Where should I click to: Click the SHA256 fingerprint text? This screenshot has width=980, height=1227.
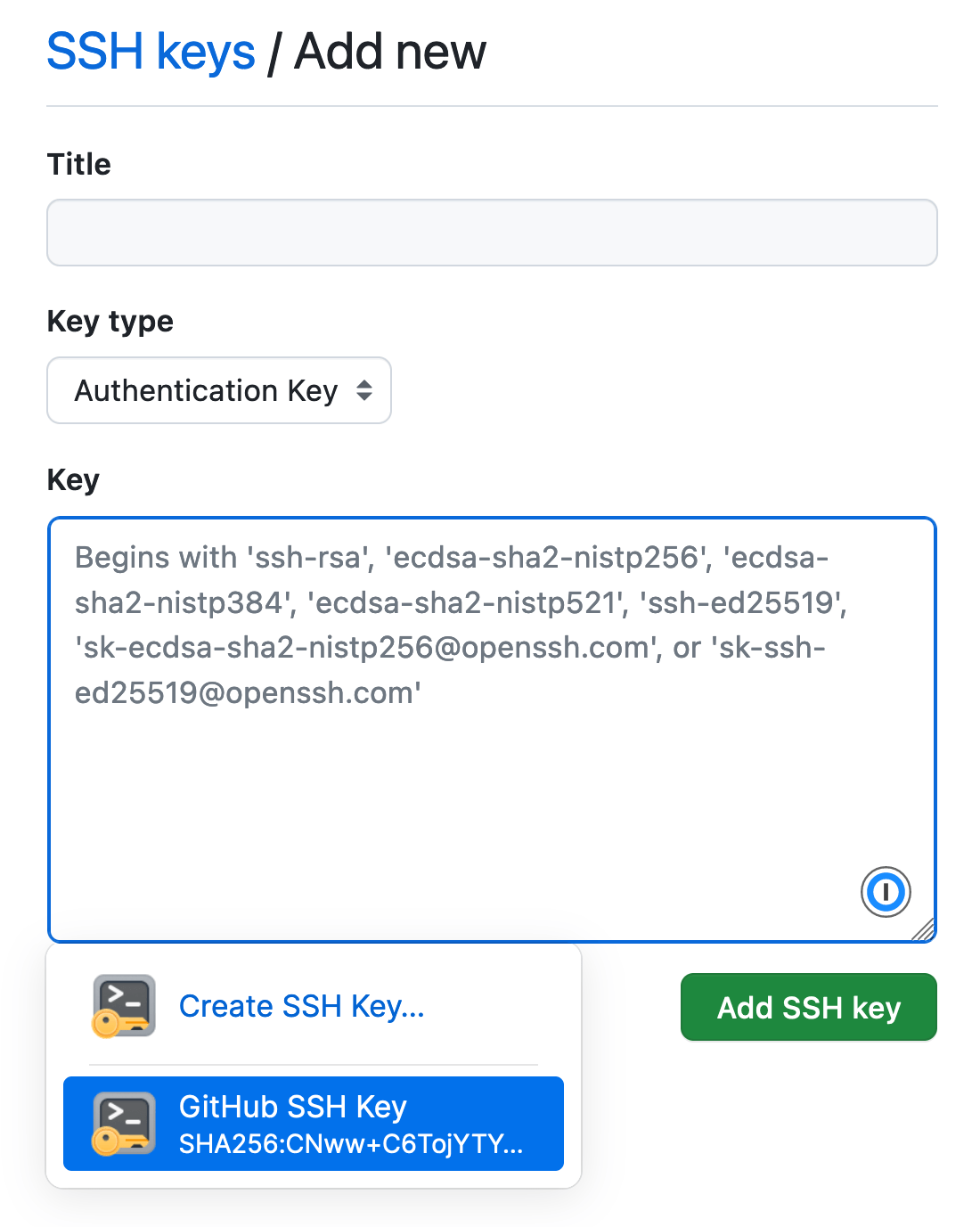[x=351, y=1143]
